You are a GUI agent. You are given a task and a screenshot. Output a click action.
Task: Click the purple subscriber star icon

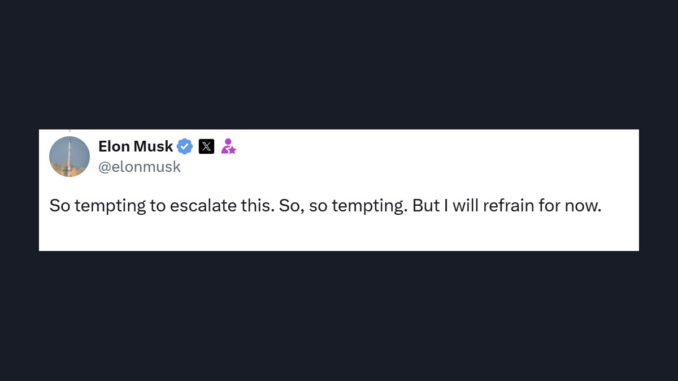click(x=228, y=146)
